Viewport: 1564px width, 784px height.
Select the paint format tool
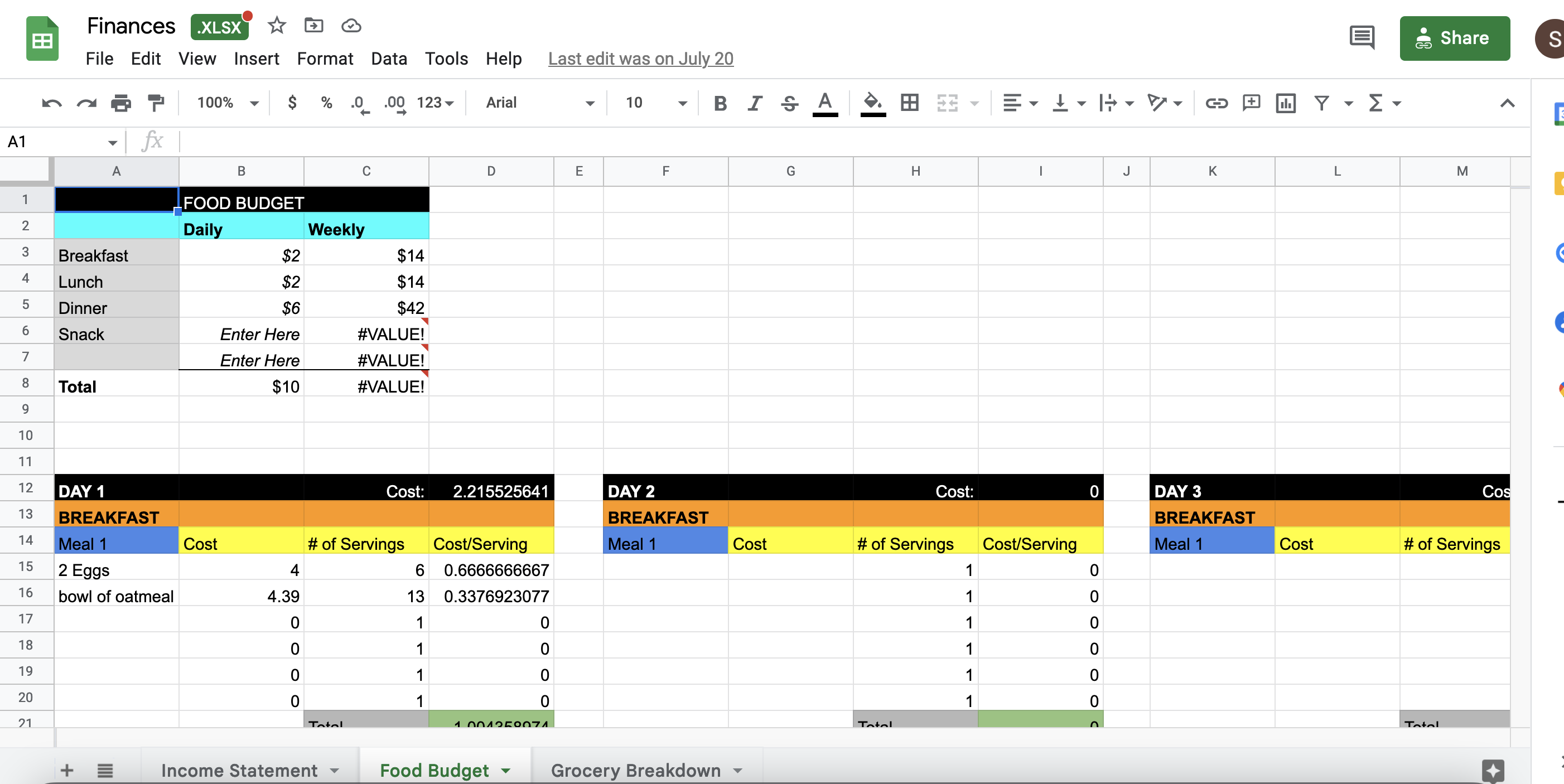point(156,103)
